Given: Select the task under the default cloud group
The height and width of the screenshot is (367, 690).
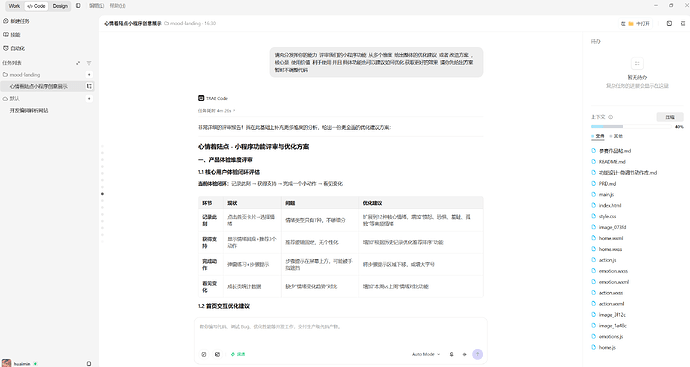Looking at the screenshot, I should pyautogui.click(x=29, y=110).
